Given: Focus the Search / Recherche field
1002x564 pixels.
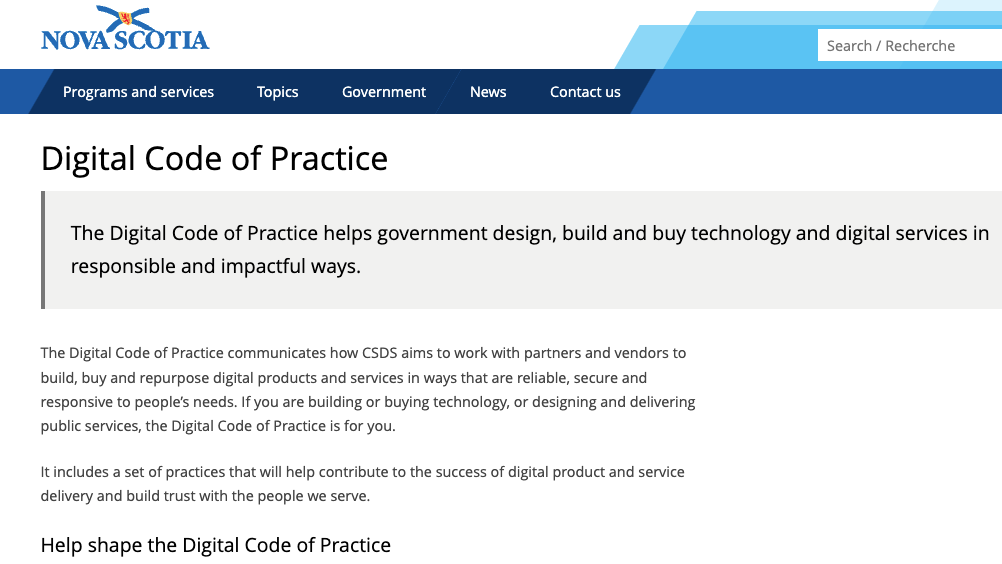Looking at the screenshot, I should [x=908, y=46].
